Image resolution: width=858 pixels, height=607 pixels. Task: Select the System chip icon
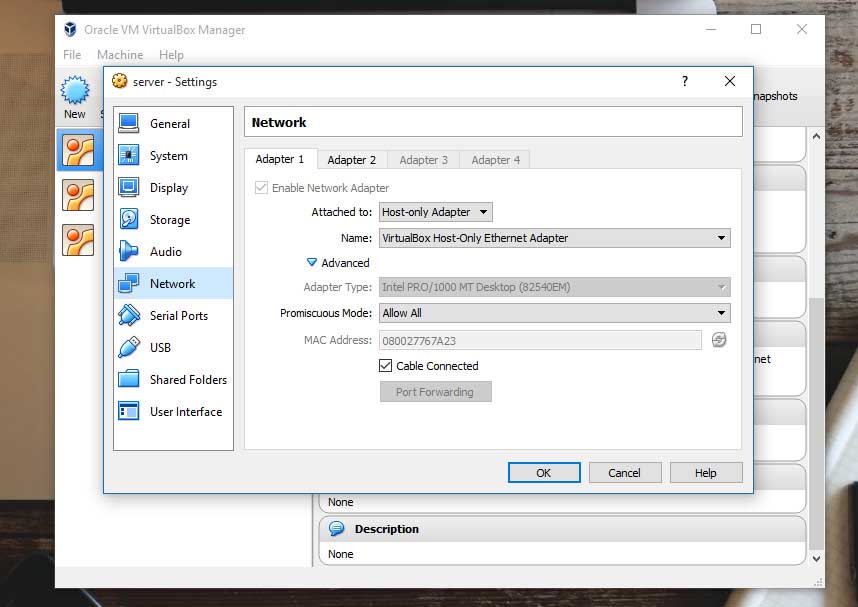129,155
